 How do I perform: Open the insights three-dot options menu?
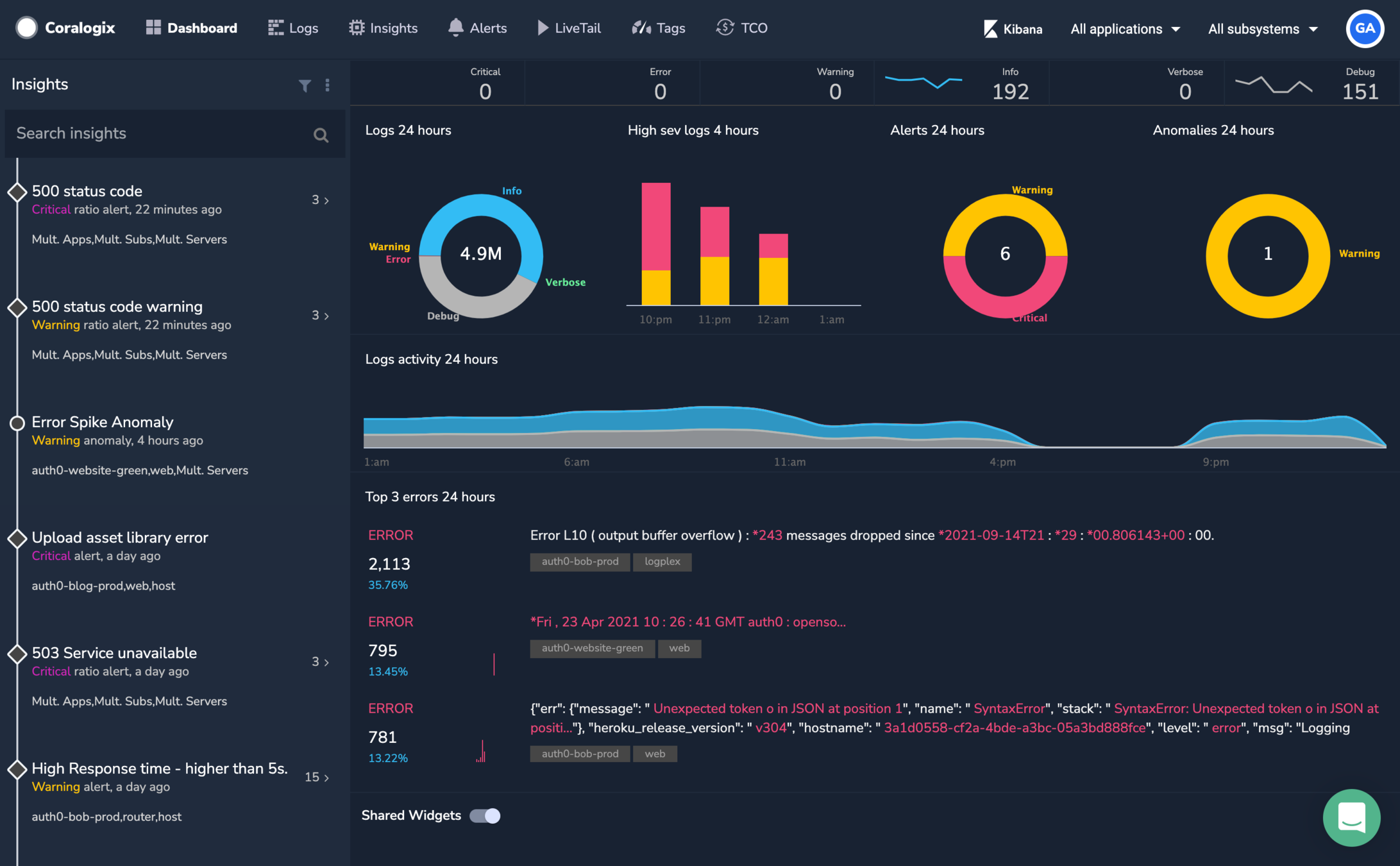(327, 85)
